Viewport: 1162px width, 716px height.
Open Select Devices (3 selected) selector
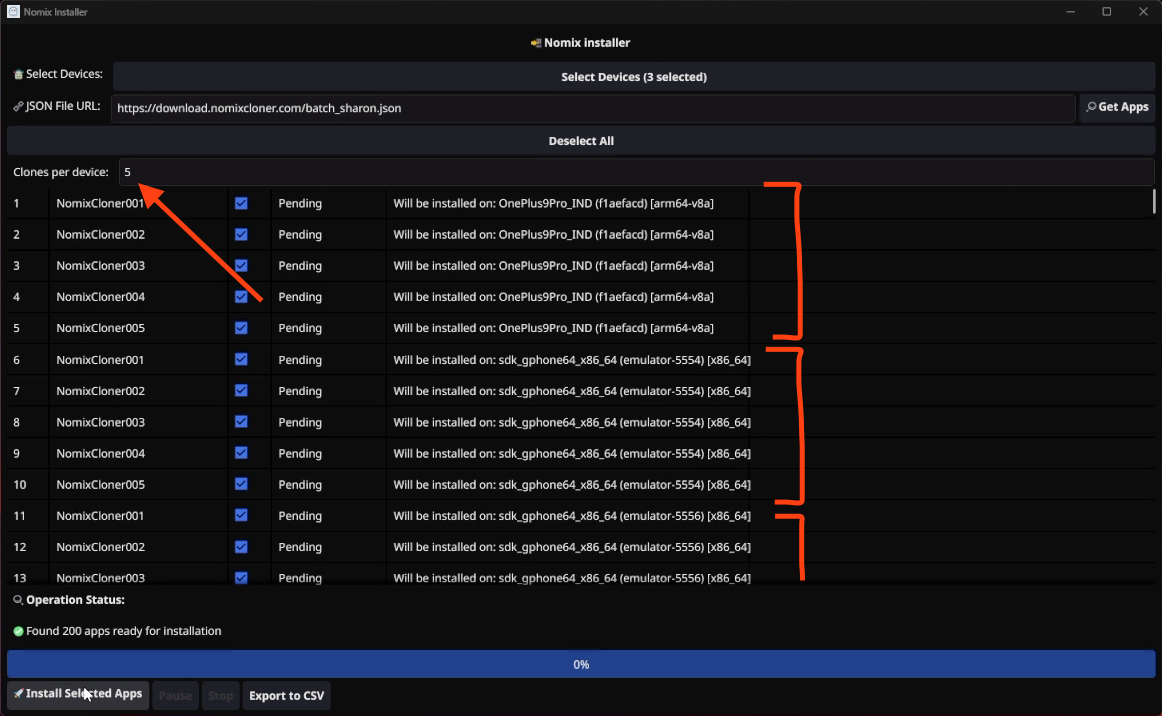click(634, 77)
